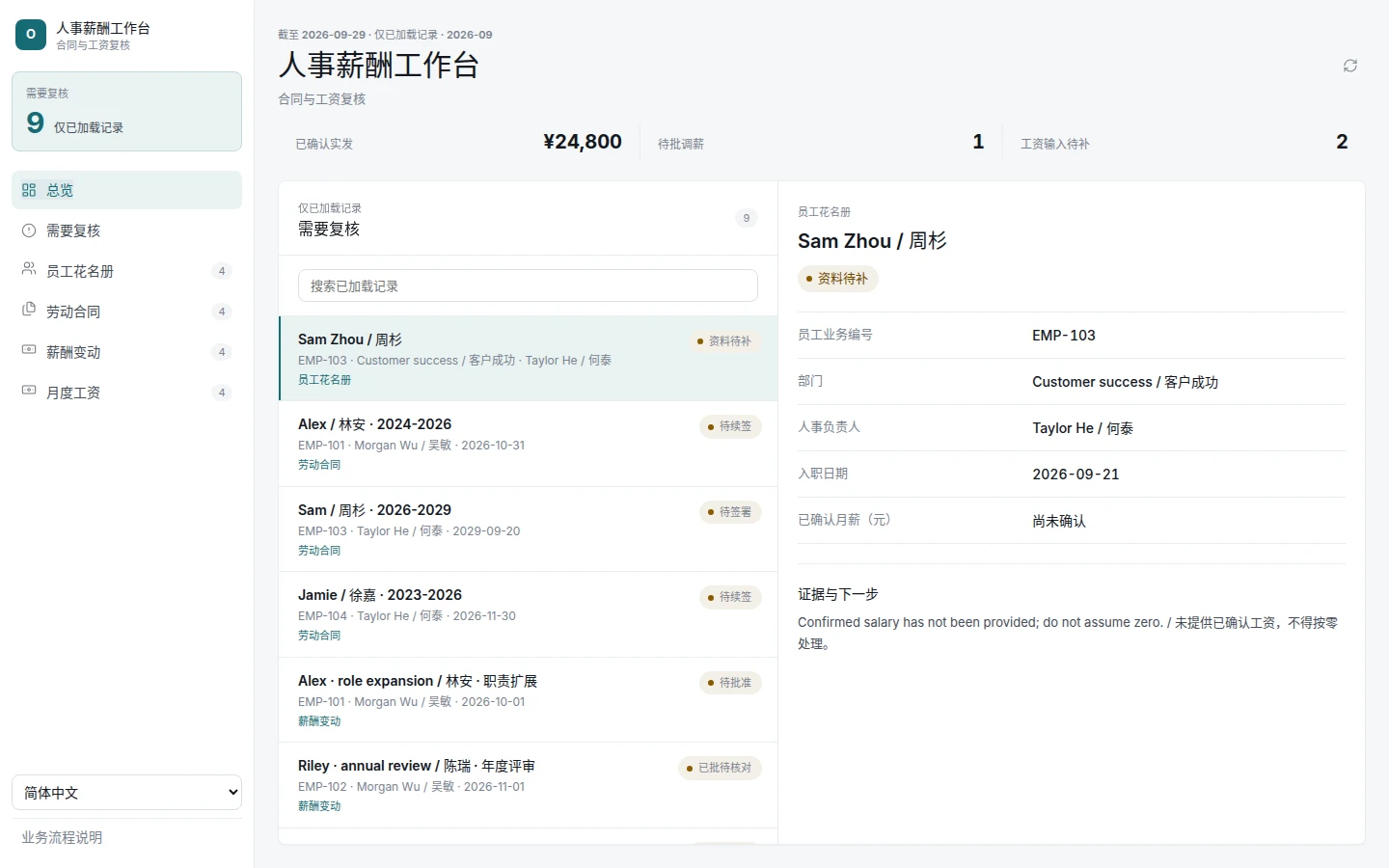Screen dimensions: 1389x868
Task: Click the 尚未确认 salary value
Action: pos(1059,521)
